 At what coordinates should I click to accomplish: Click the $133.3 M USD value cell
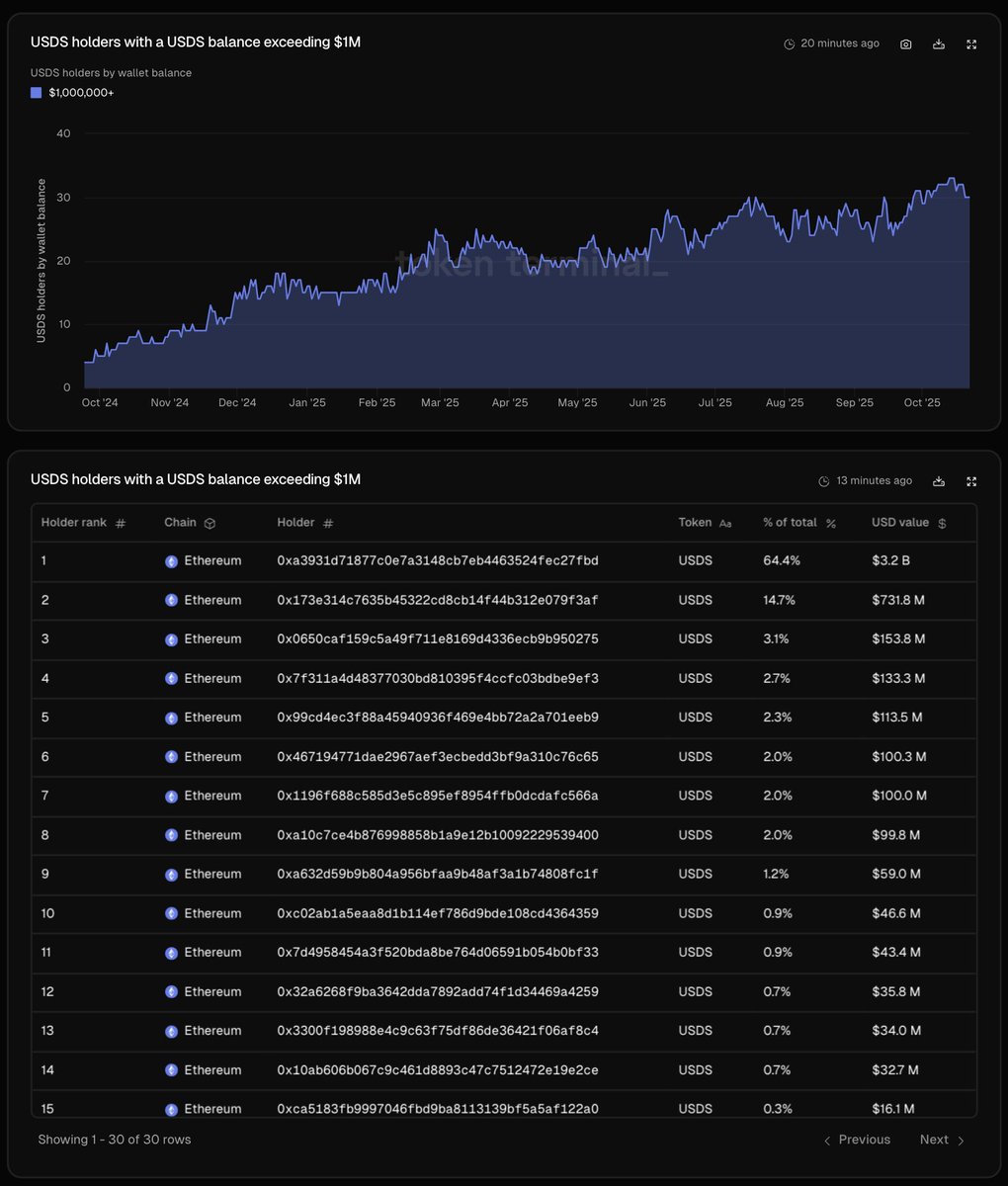point(899,678)
